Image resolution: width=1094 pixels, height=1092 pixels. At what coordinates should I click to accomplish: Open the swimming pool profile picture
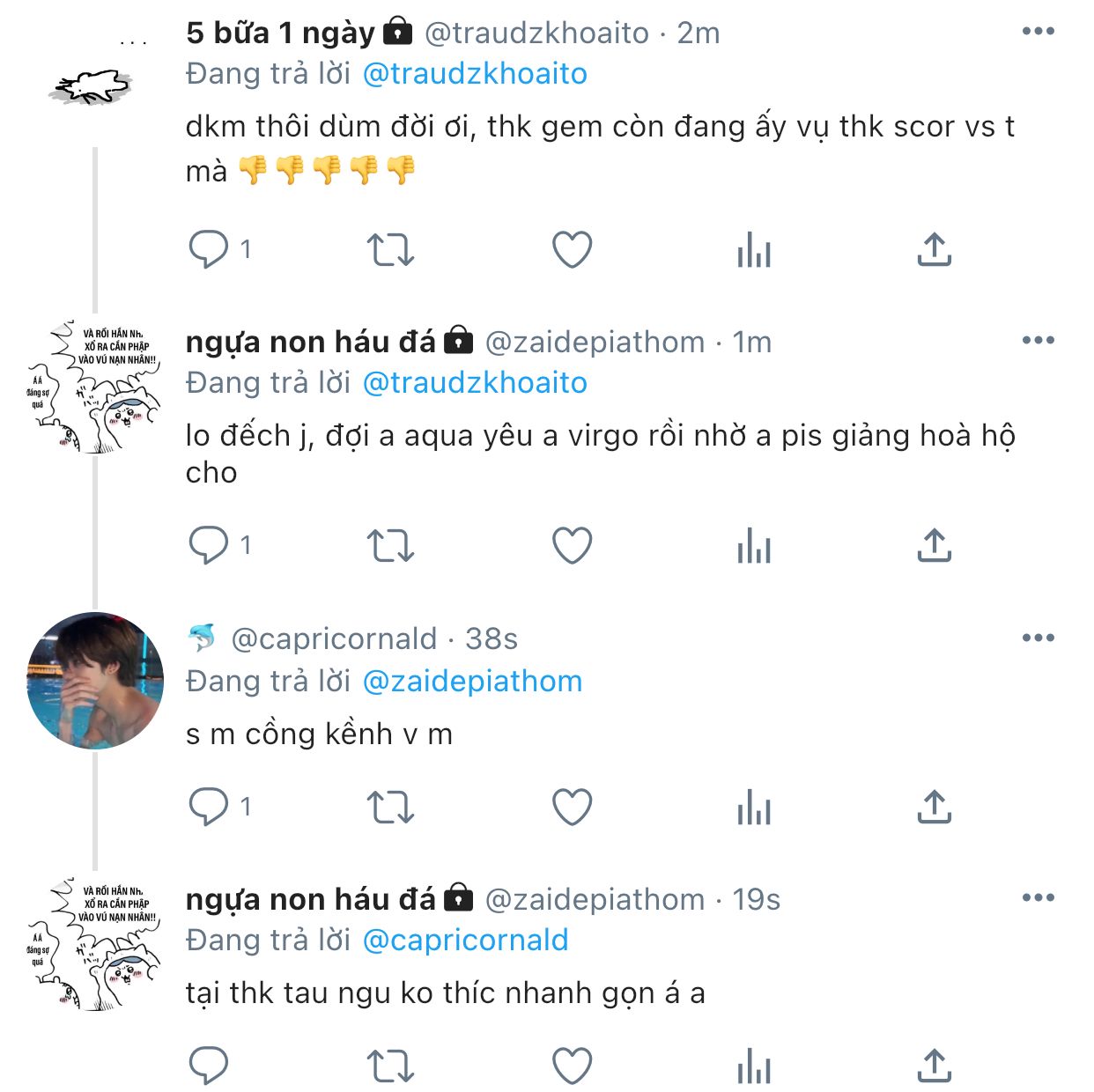(x=95, y=681)
